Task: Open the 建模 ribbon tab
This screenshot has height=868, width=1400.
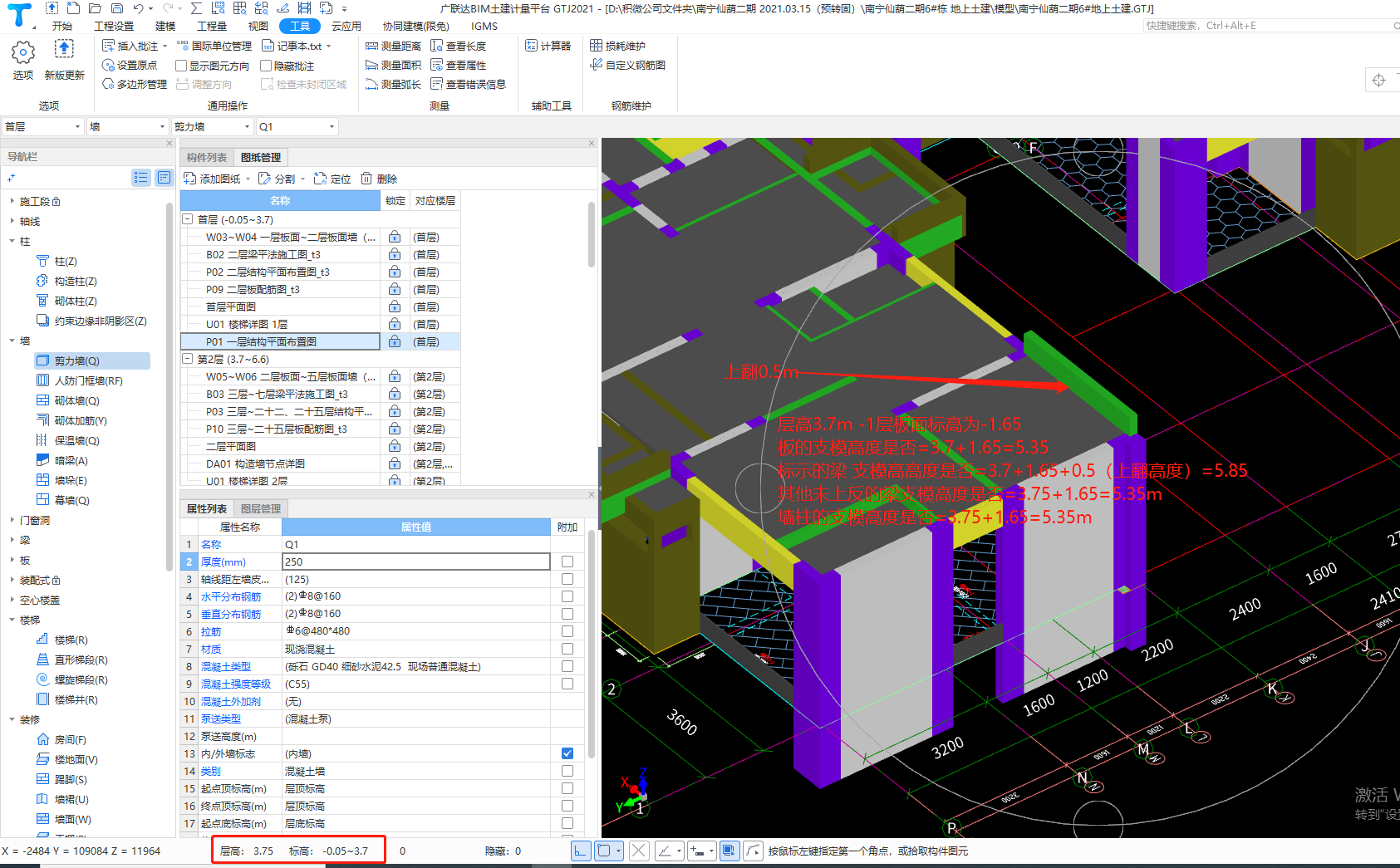Action: tap(165, 26)
